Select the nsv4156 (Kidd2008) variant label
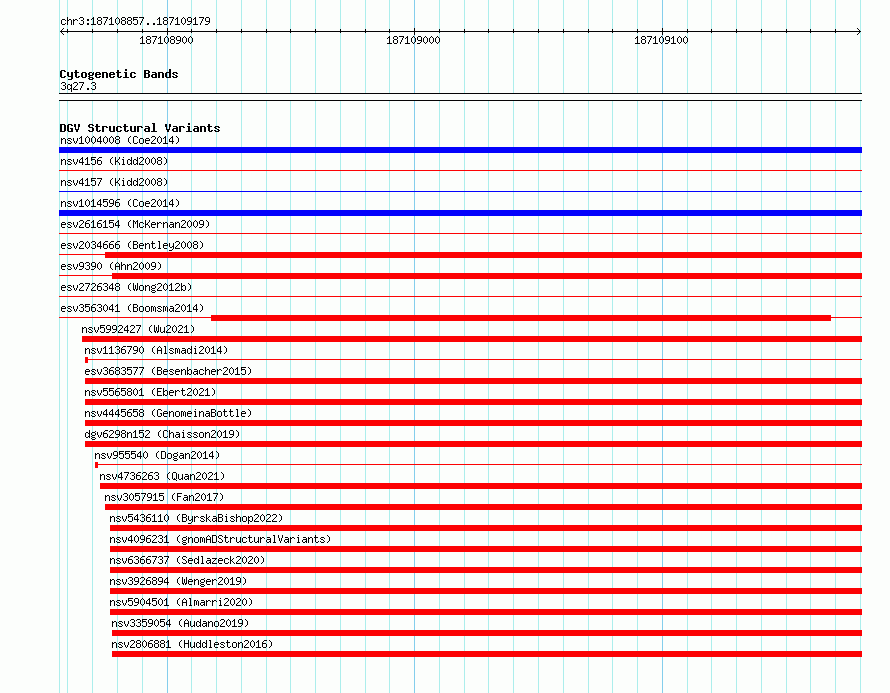 (114, 161)
